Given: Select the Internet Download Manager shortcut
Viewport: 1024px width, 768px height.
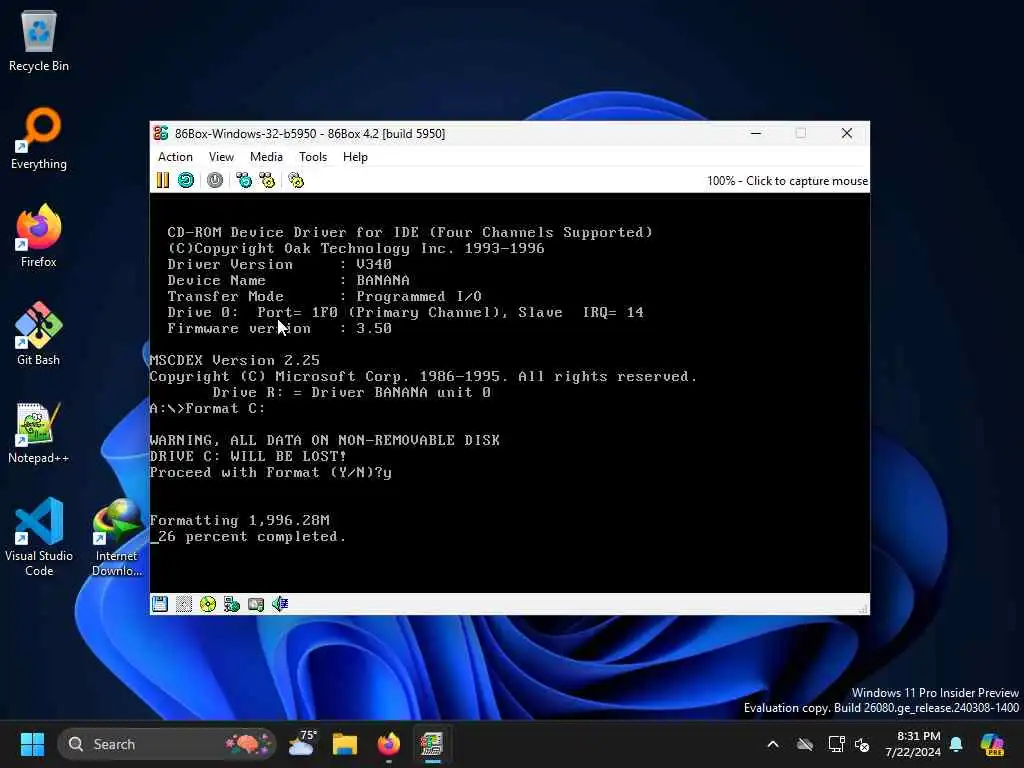Looking at the screenshot, I should point(117,537).
